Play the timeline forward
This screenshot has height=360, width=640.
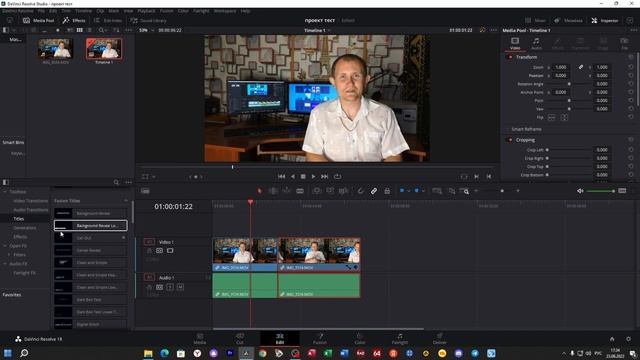pyautogui.click(x=313, y=176)
